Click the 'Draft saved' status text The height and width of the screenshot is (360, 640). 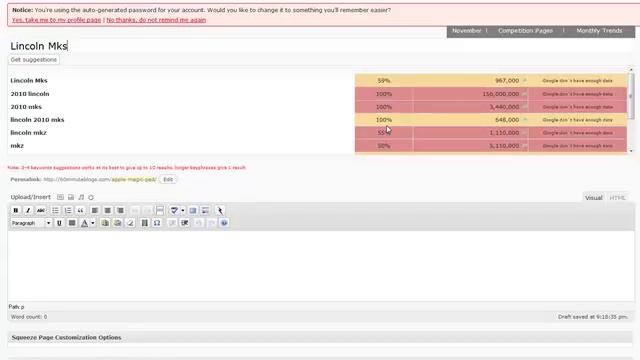593,317
